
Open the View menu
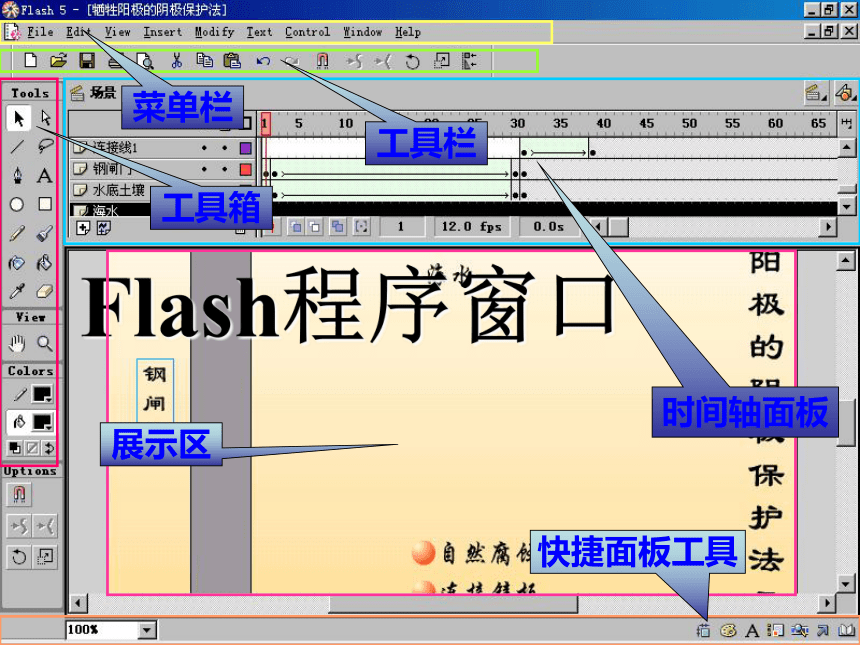(x=117, y=32)
